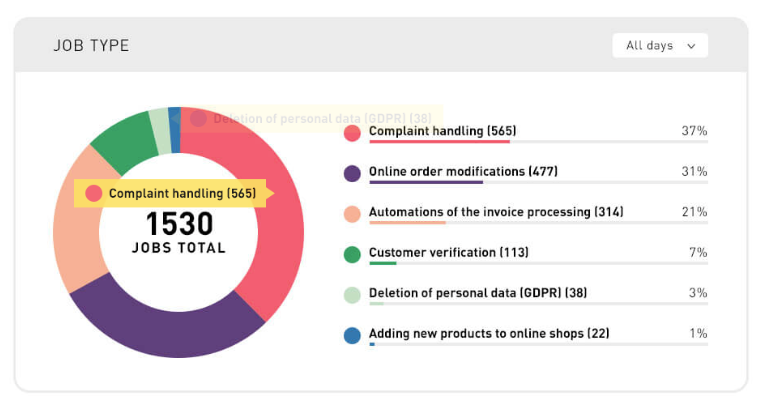
Task: Click the blue Adding new products dot
Action: click(352, 335)
